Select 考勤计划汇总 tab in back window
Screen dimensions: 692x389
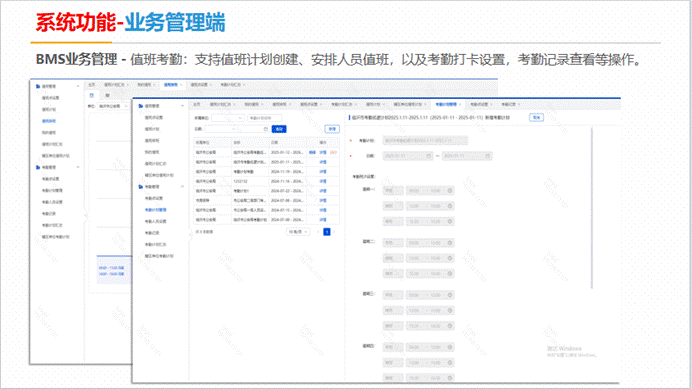(x=230, y=85)
